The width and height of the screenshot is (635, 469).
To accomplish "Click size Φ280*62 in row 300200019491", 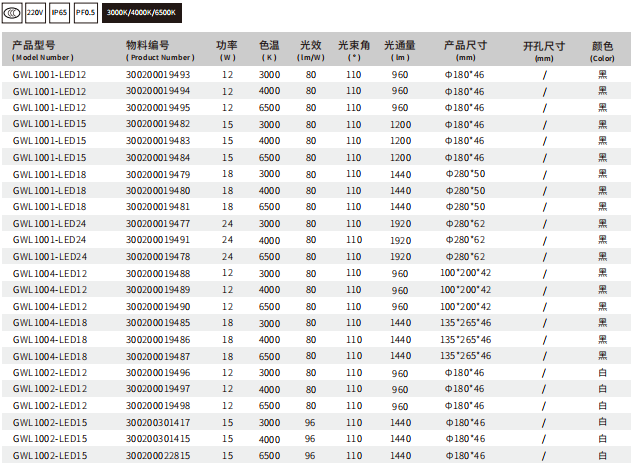I will pos(465,240).
